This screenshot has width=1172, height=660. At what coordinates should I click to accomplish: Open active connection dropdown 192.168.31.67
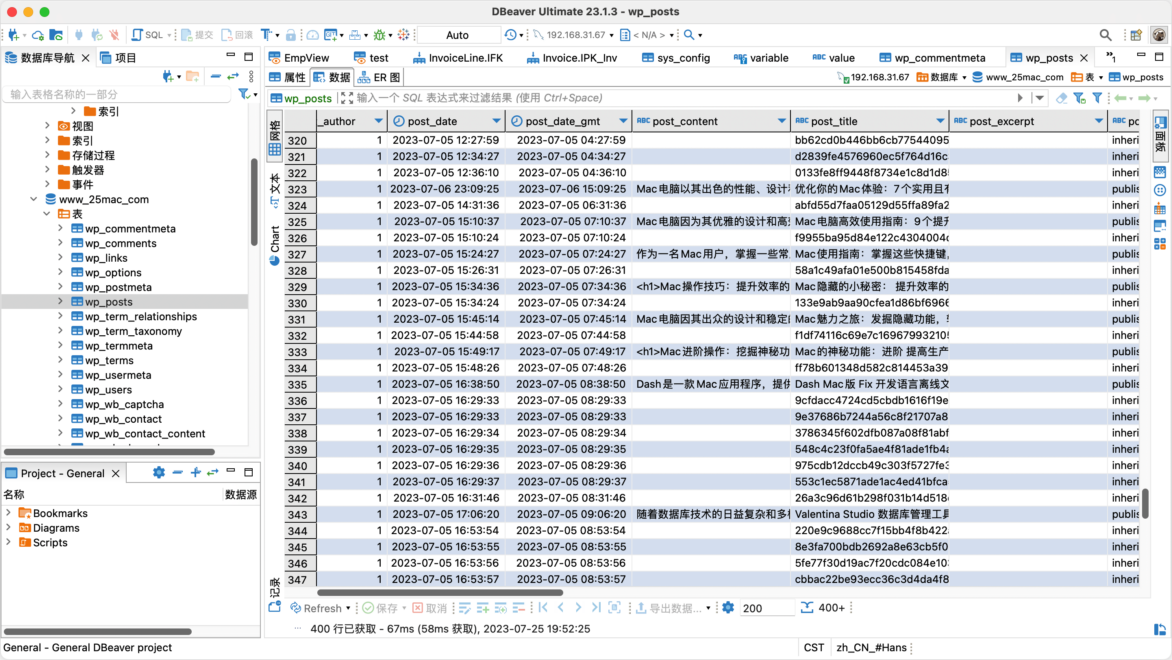point(574,34)
